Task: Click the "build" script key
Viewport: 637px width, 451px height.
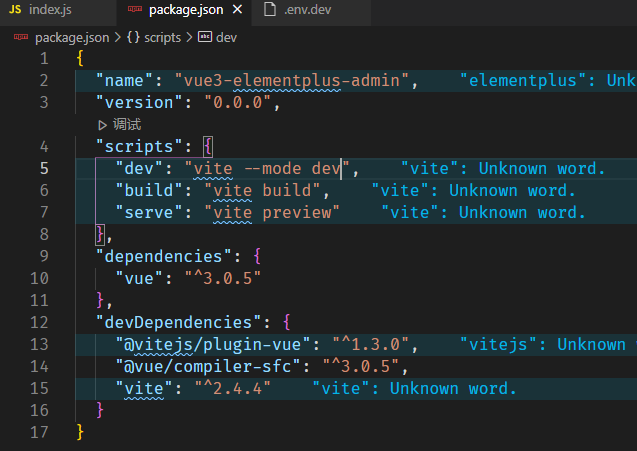Action: (x=149, y=191)
